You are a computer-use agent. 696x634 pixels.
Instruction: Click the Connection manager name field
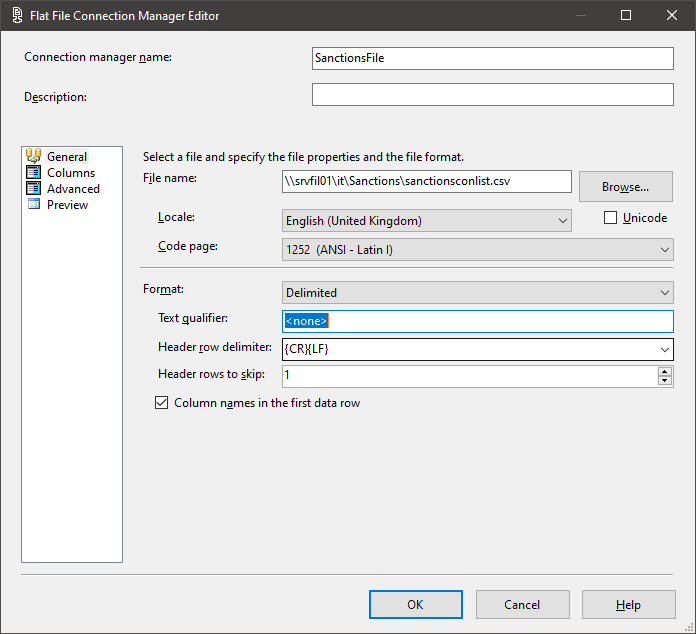pyautogui.click(x=492, y=58)
